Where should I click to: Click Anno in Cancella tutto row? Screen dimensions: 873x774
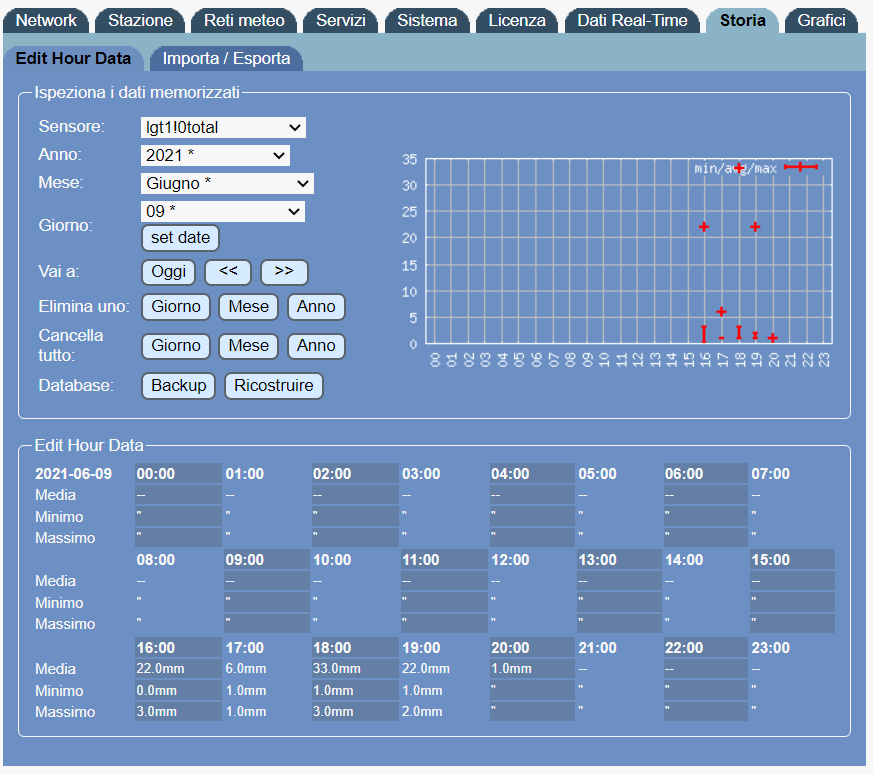(x=316, y=346)
